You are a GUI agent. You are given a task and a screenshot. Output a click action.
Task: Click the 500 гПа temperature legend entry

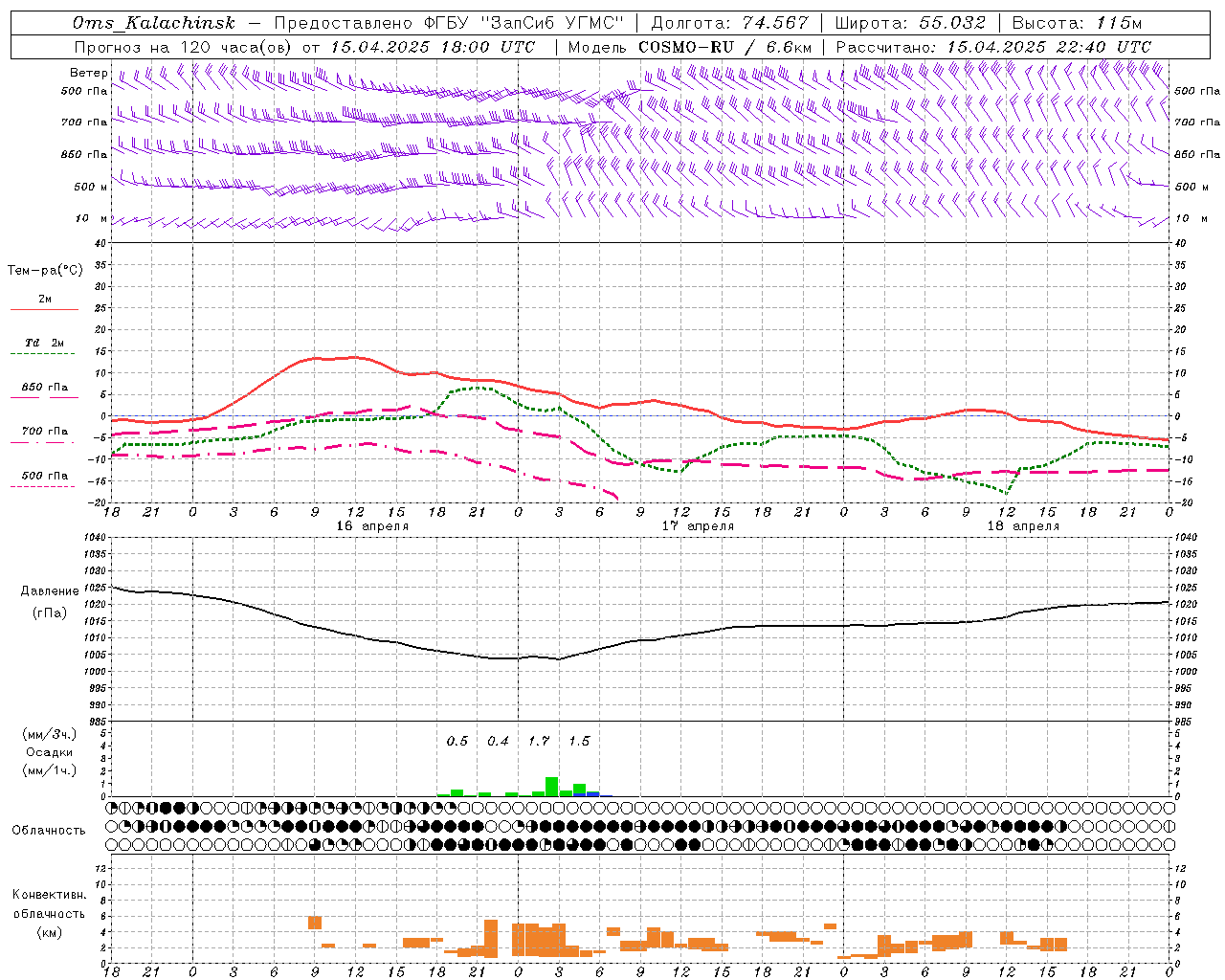point(45,476)
